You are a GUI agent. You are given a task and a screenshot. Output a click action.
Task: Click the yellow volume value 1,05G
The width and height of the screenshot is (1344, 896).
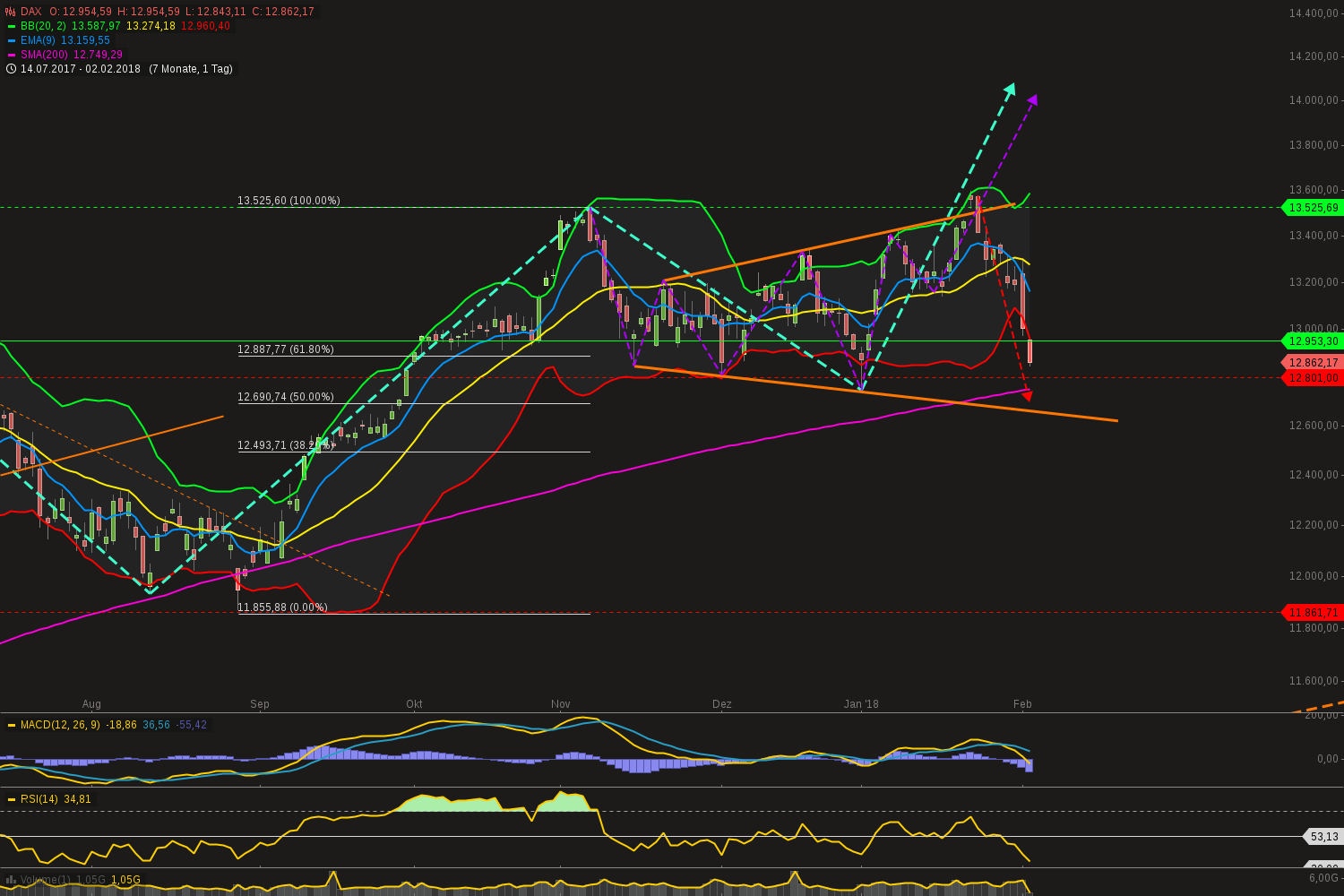point(125,880)
